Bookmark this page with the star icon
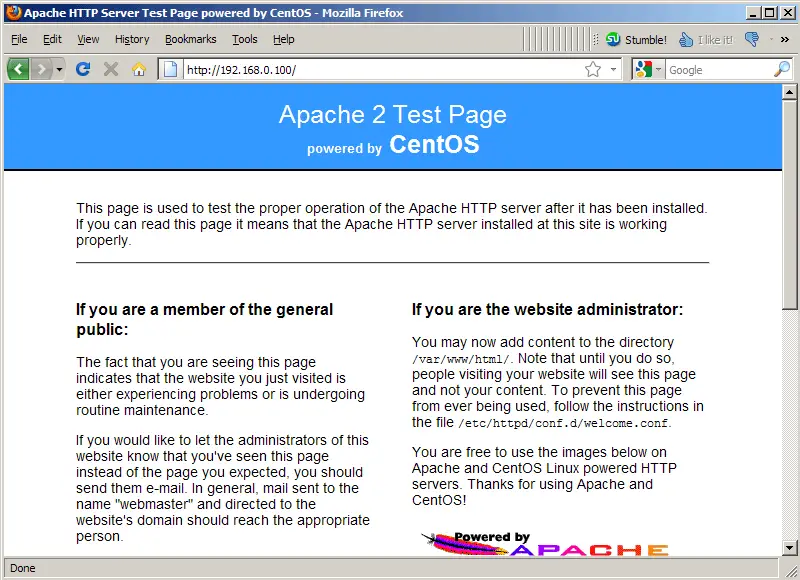 click(593, 69)
